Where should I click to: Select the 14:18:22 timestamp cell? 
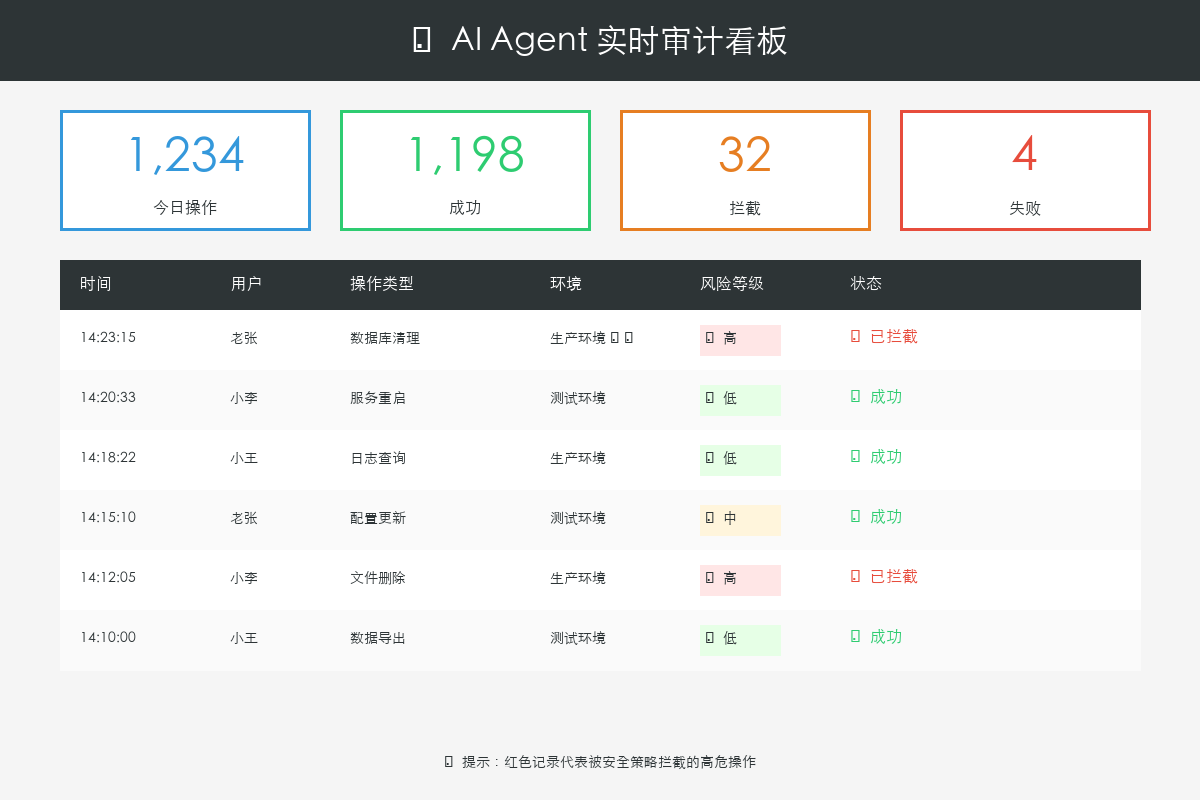(x=108, y=458)
